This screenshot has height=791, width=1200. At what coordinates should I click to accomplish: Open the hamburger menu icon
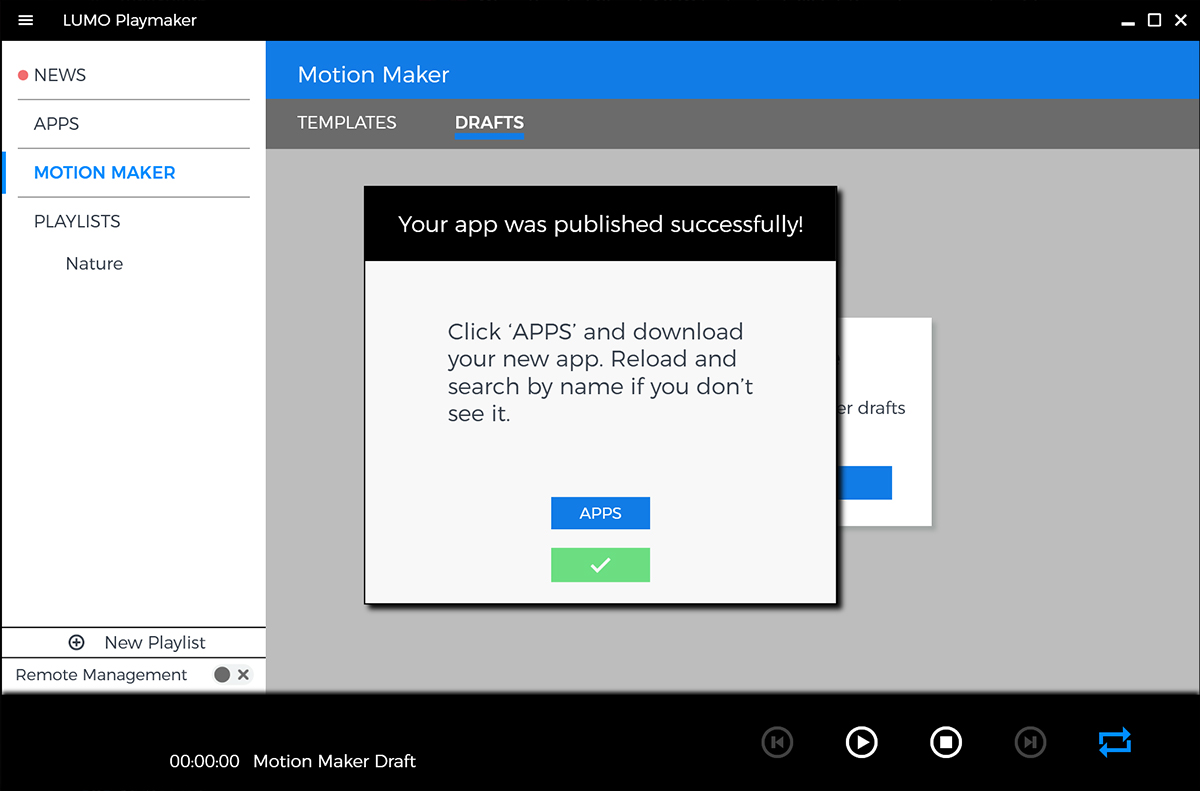pyautogui.click(x=26, y=20)
